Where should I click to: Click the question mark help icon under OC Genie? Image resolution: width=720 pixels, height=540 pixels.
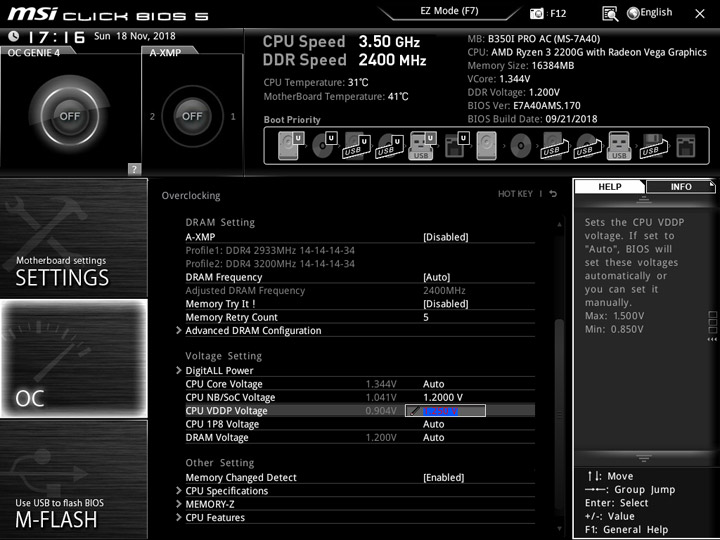[134, 169]
